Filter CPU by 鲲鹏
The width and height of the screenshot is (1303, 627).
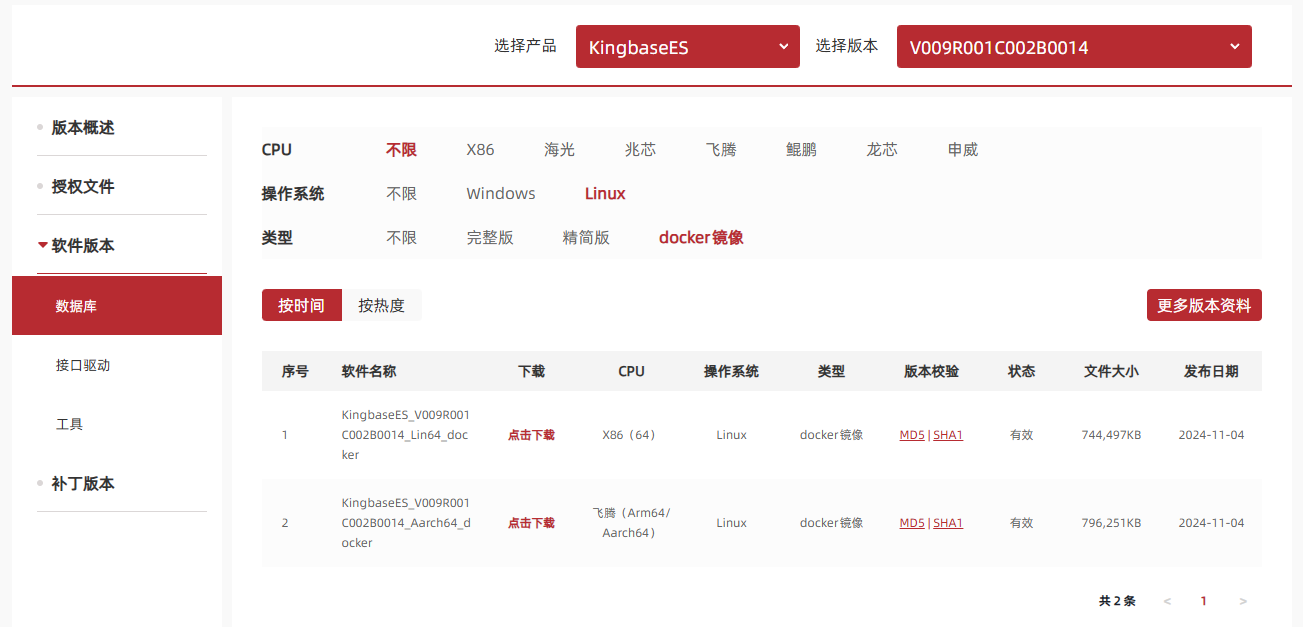tap(801, 150)
